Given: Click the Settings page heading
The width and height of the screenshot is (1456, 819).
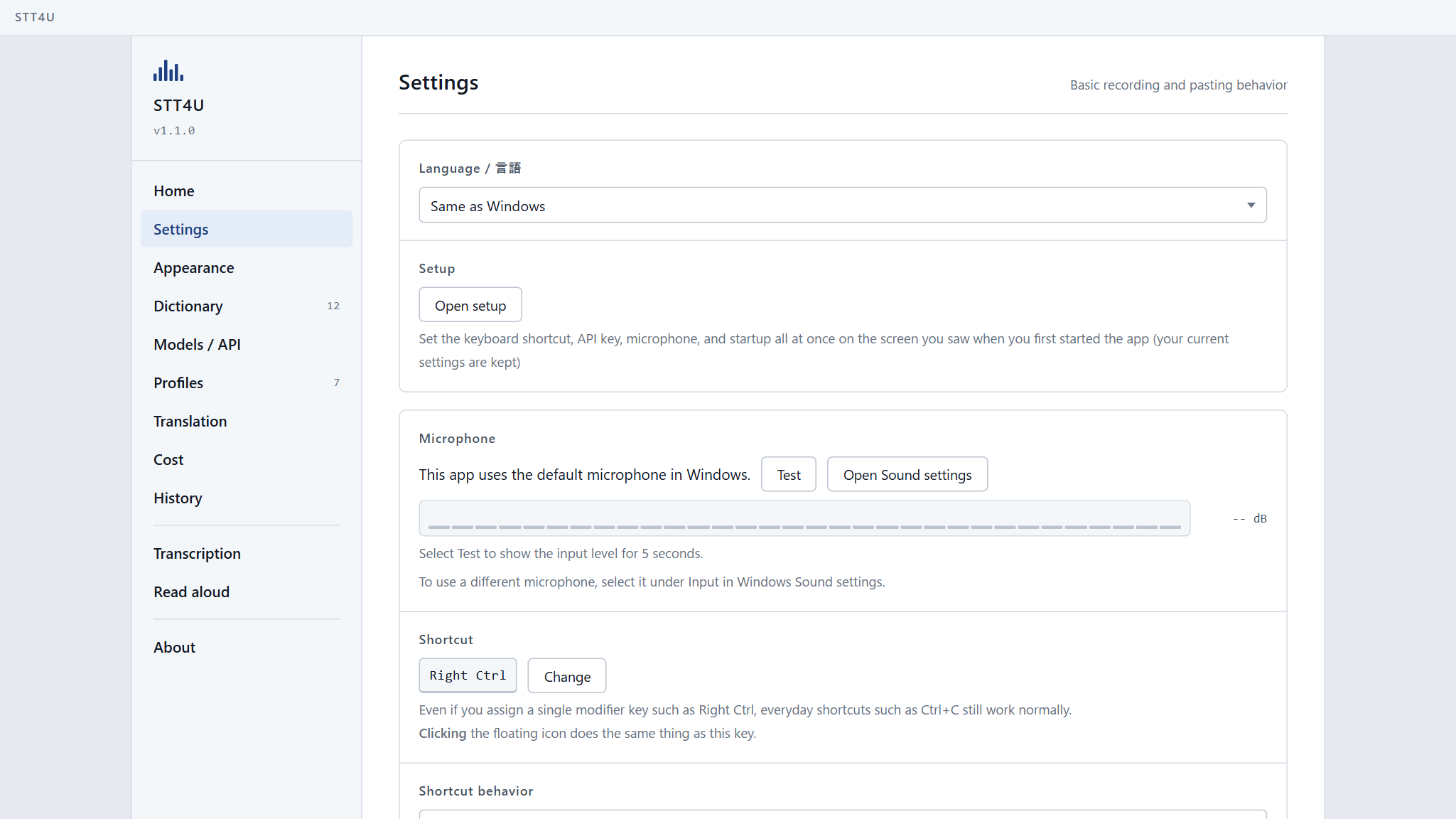Looking at the screenshot, I should click(438, 82).
